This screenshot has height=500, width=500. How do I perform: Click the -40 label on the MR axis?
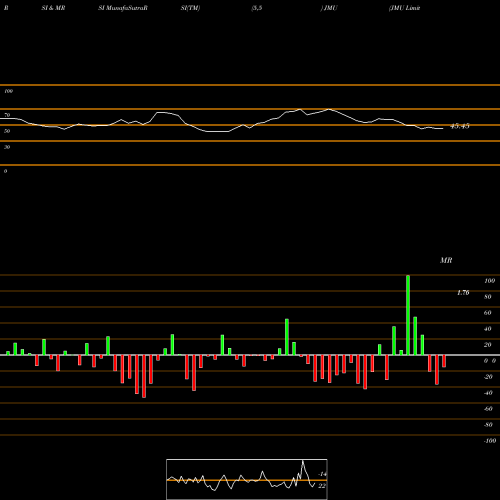(x=488, y=393)
